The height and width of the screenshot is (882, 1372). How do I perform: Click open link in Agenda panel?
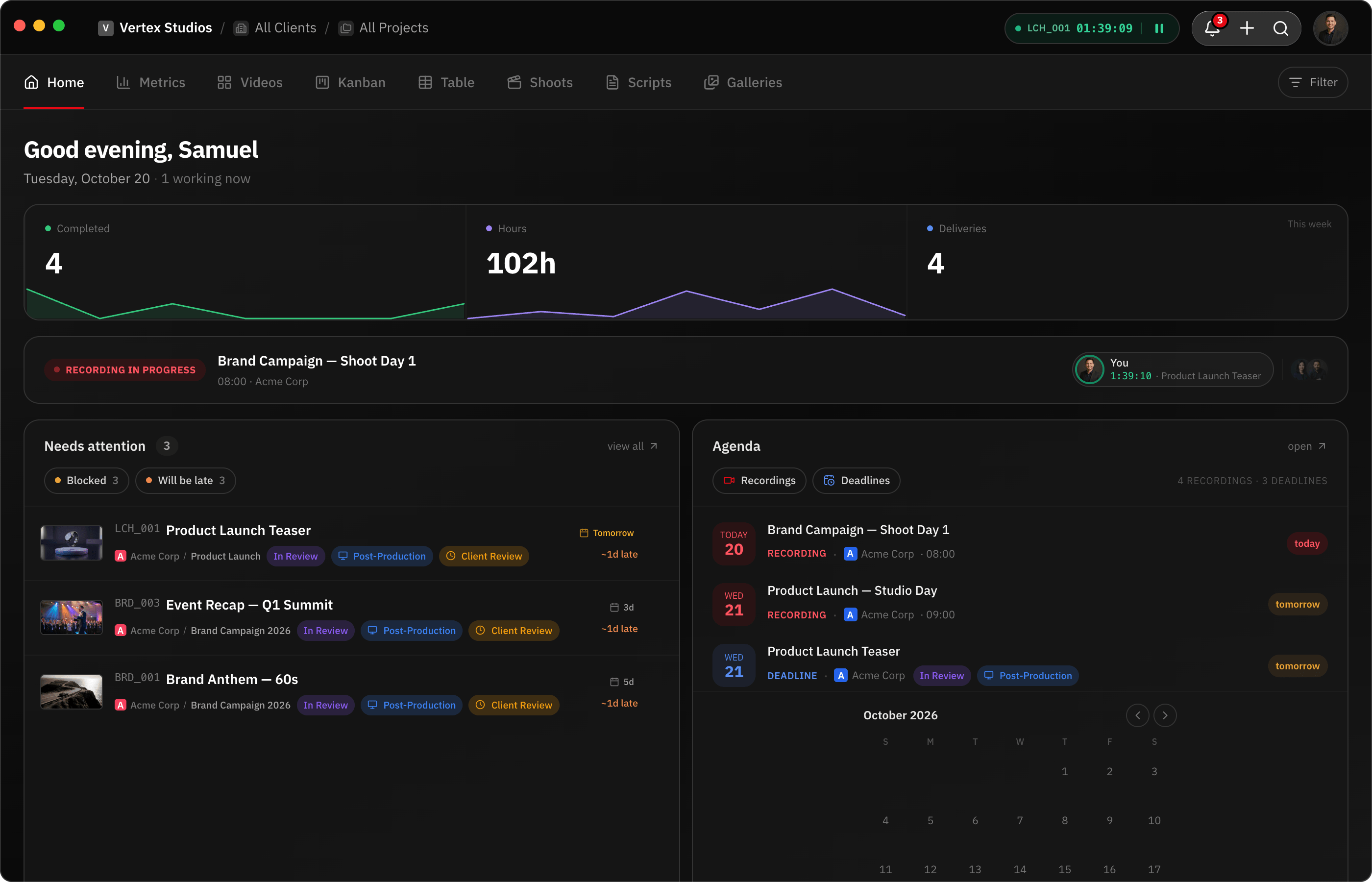pyautogui.click(x=1307, y=446)
